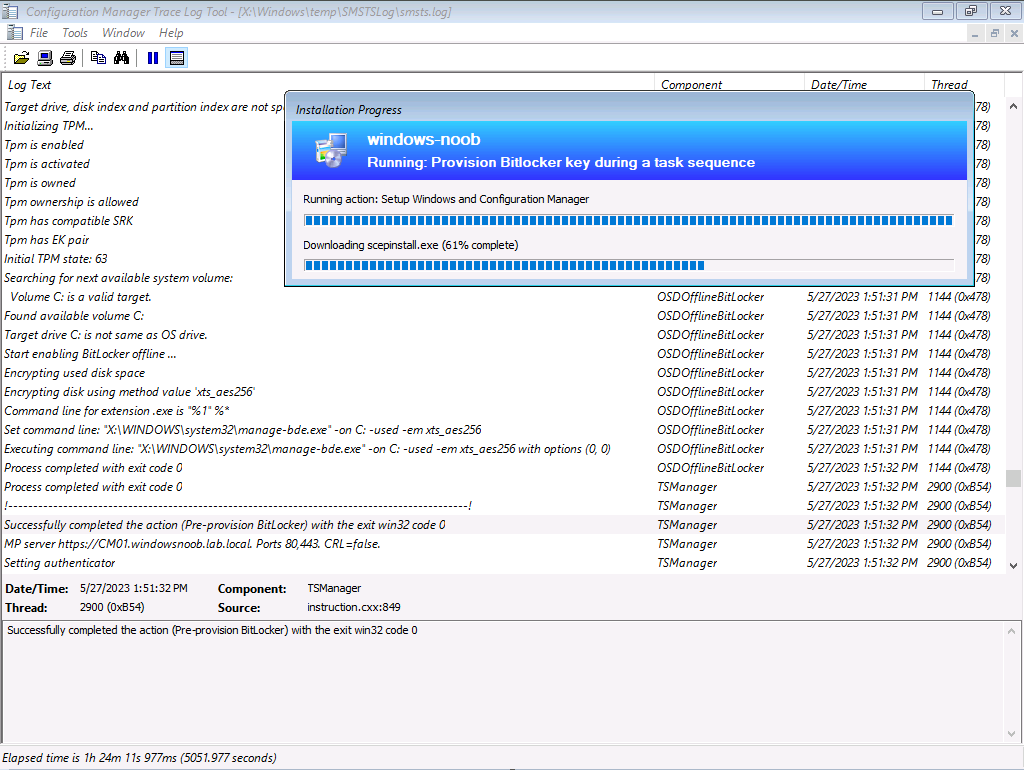Select the dashed separator log row
This screenshot has height=770, width=1024.
503,505
